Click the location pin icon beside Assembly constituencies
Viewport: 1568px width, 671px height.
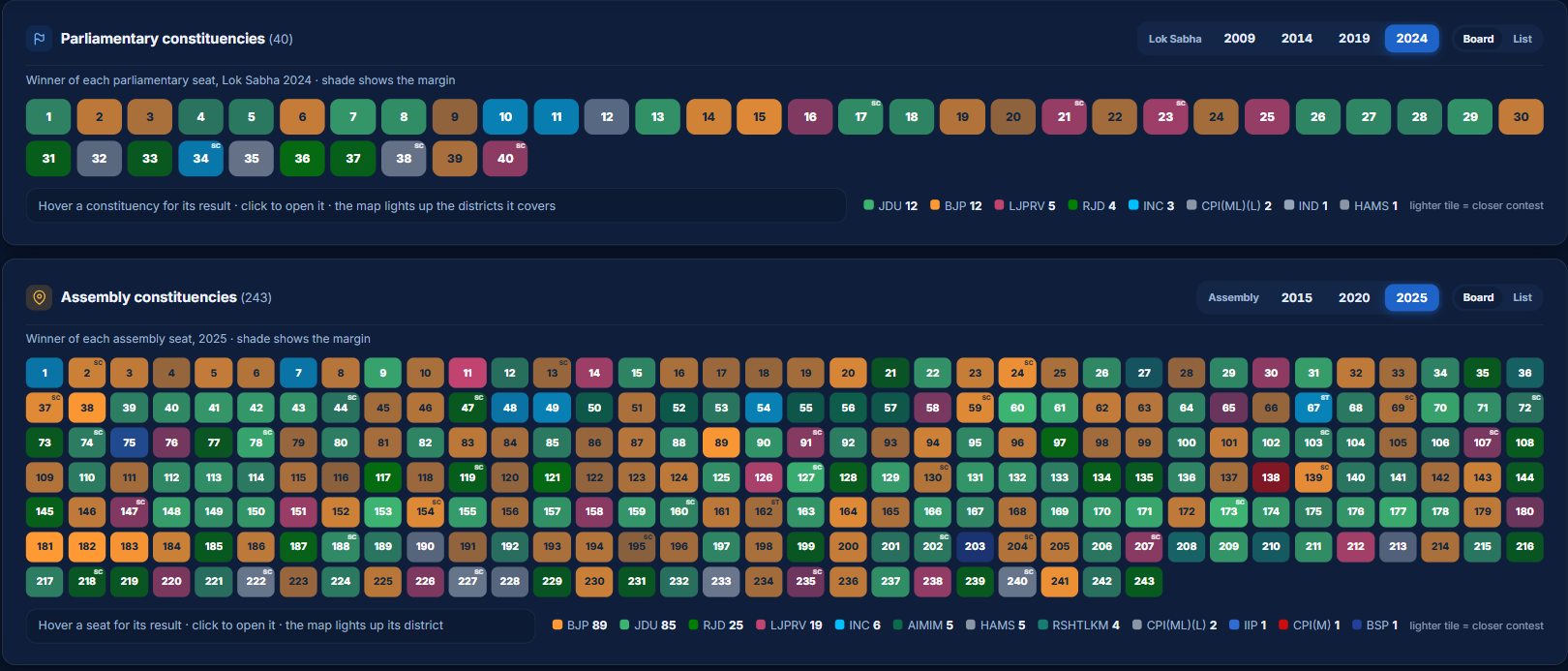coord(39,297)
